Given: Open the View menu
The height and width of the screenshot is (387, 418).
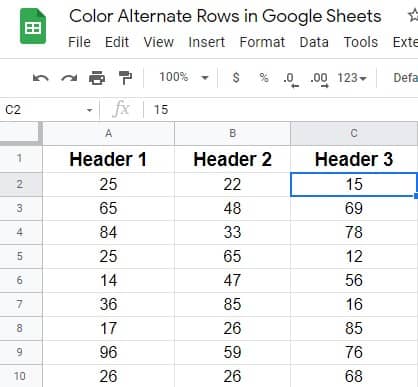Looking at the screenshot, I should coord(159,42).
